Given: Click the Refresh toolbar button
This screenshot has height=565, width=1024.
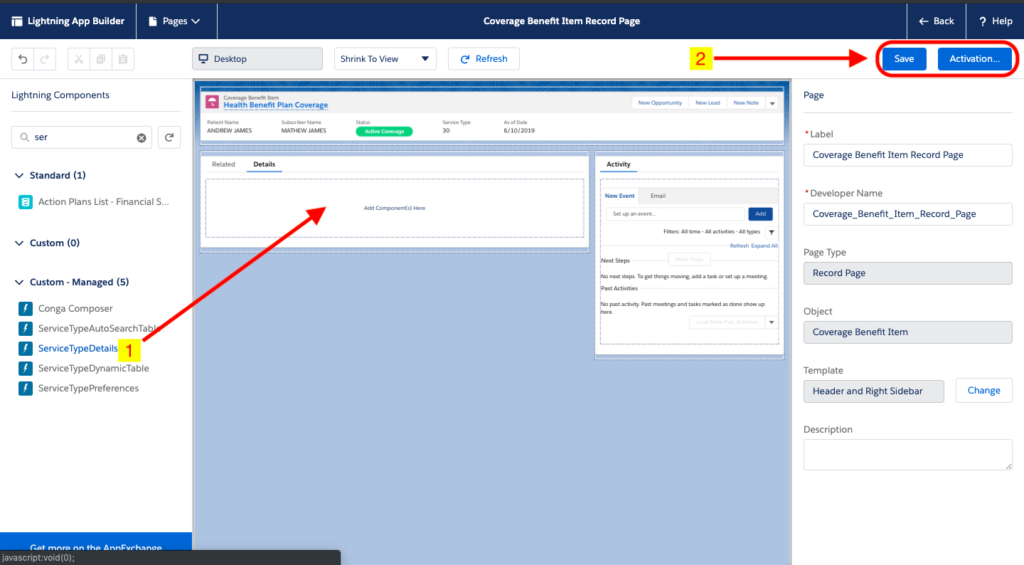Looking at the screenshot, I should tap(484, 59).
